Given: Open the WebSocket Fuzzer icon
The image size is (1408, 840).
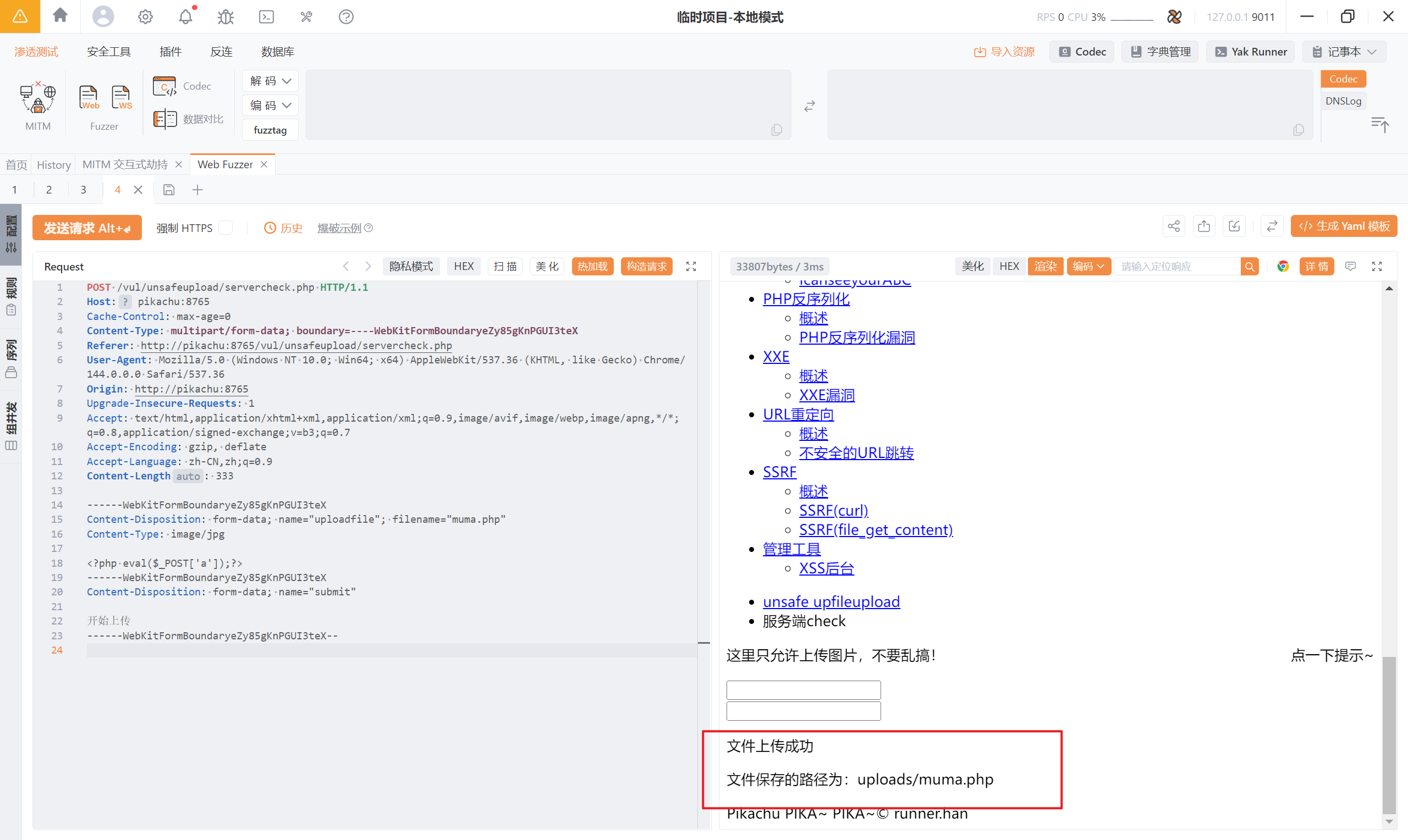Looking at the screenshot, I should [121, 98].
